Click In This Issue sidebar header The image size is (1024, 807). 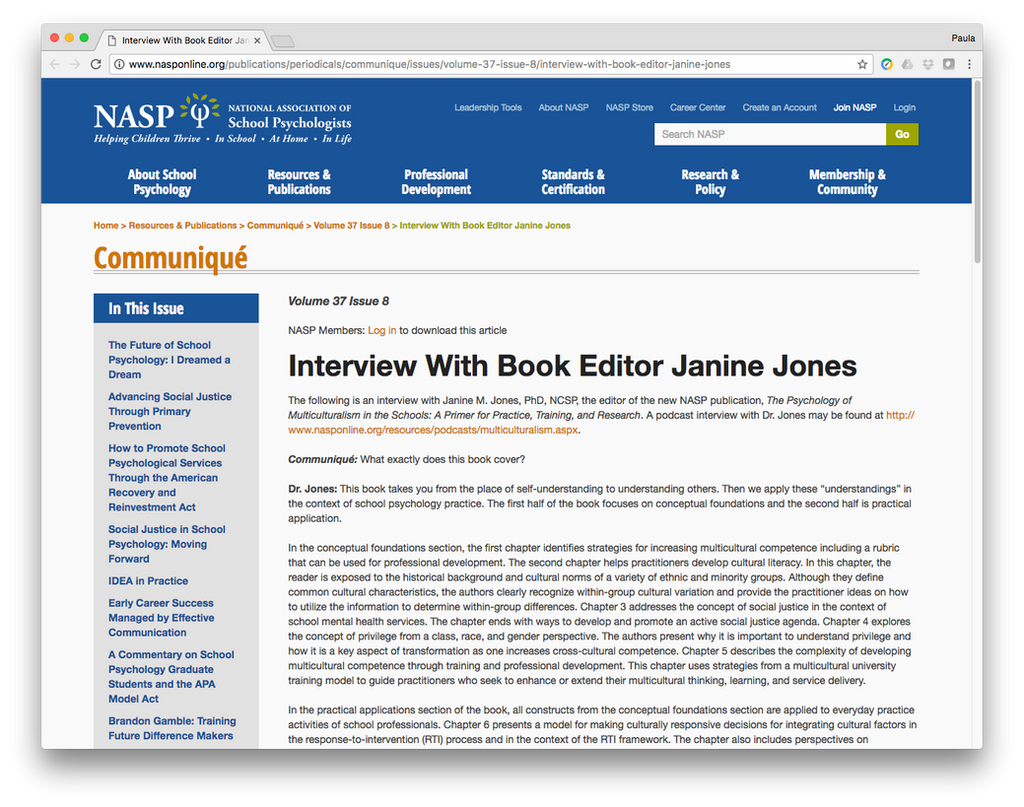click(x=176, y=308)
